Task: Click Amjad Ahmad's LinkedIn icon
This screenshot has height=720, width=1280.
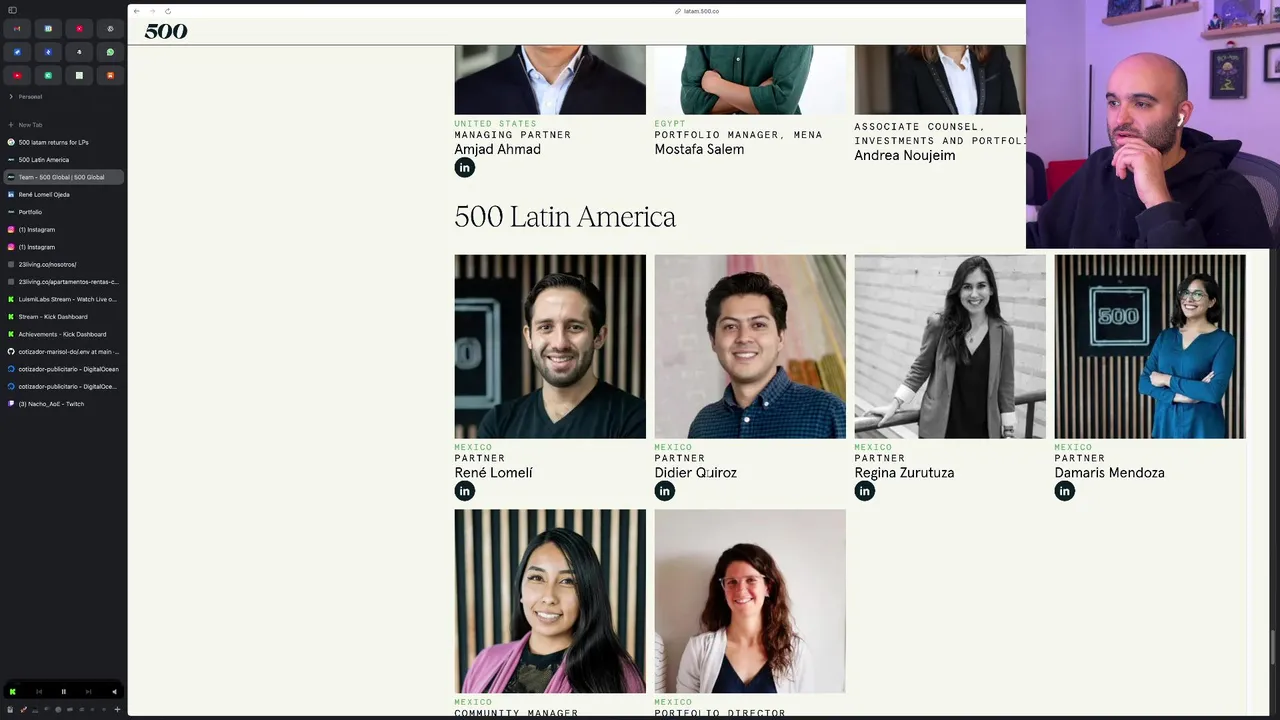Action: point(464,168)
